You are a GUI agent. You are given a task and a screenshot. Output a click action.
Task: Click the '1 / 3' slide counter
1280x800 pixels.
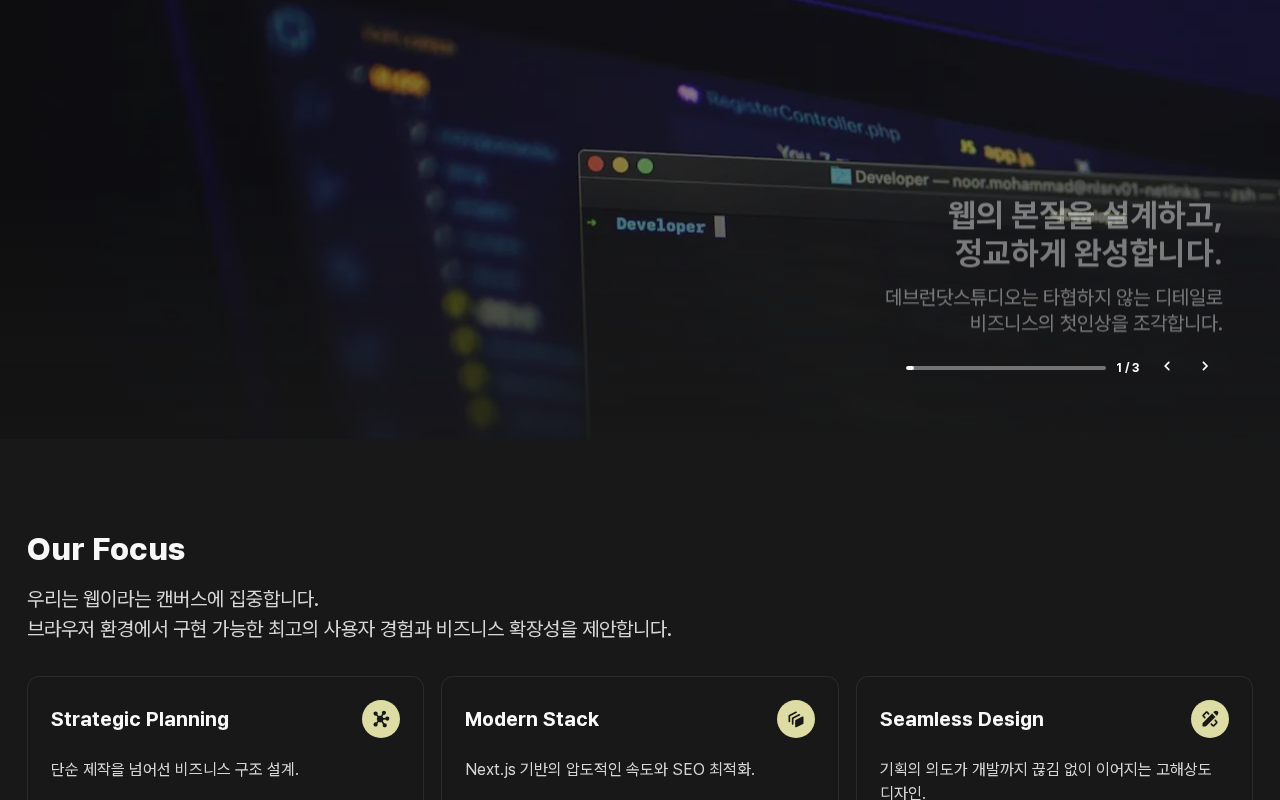tap(1128, 368)
